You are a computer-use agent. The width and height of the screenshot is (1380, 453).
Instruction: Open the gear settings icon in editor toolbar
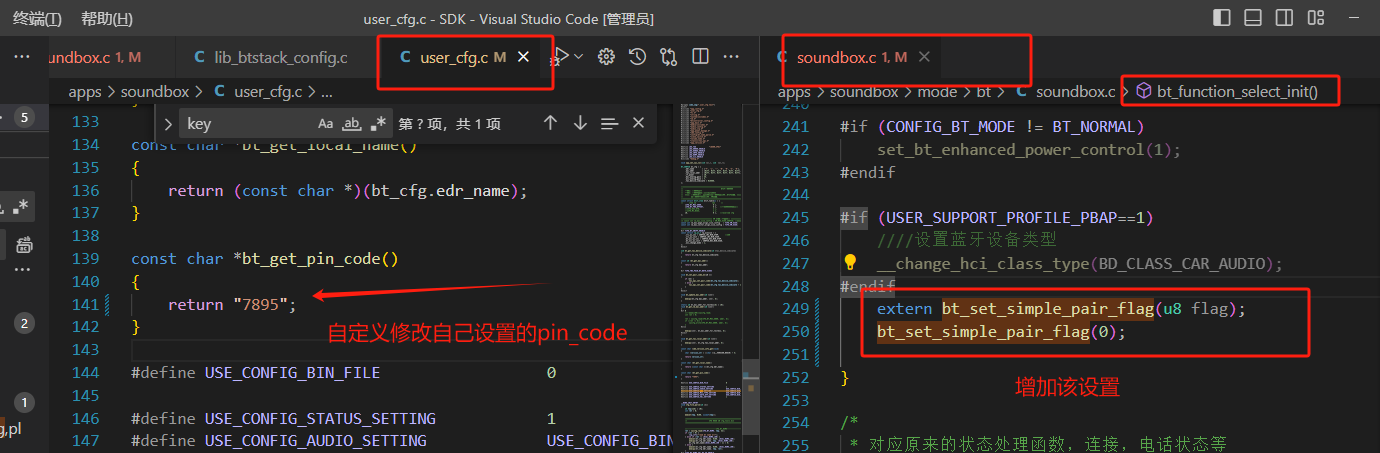click(606, 57)
